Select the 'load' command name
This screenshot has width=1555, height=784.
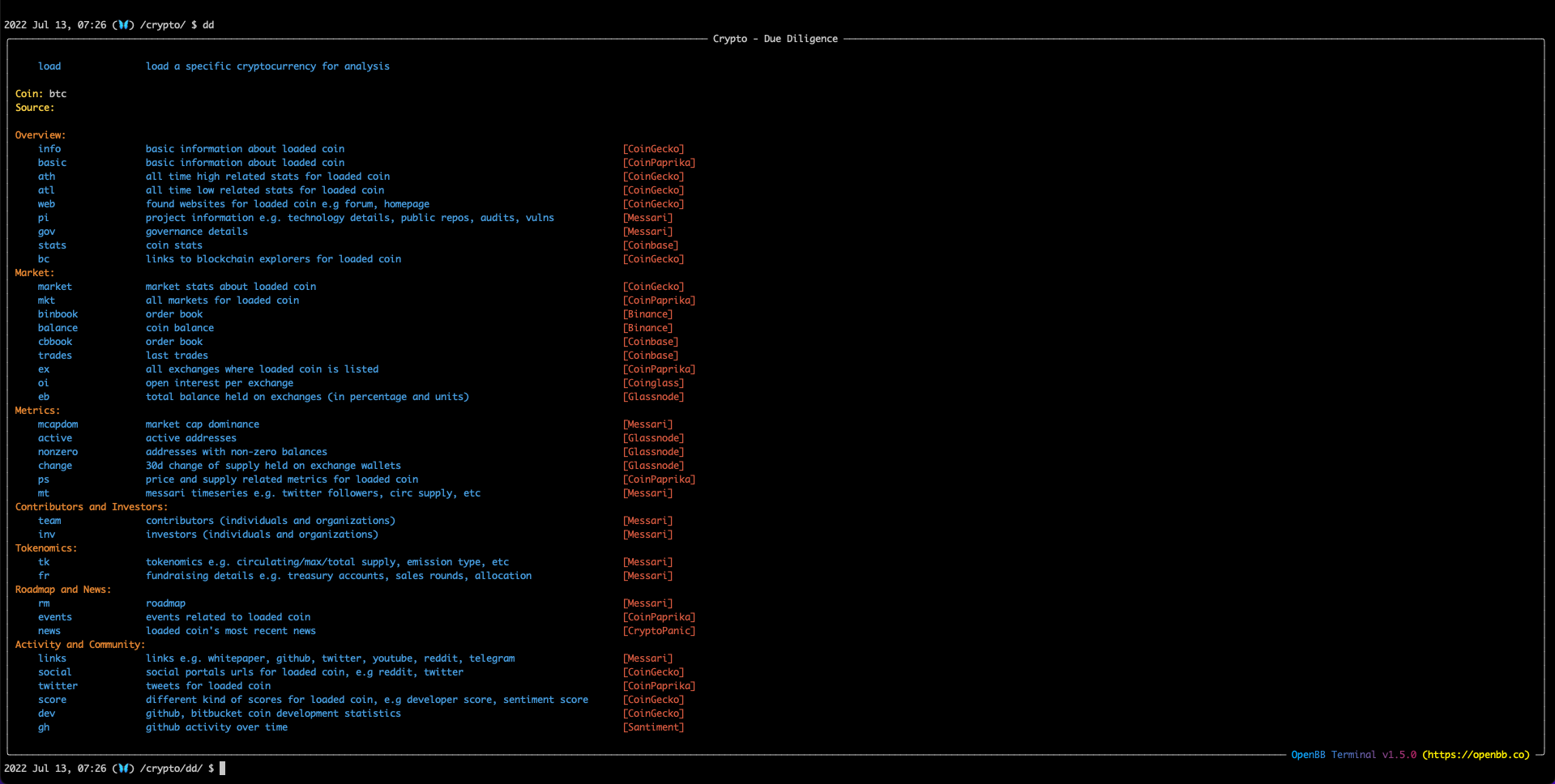49,66
